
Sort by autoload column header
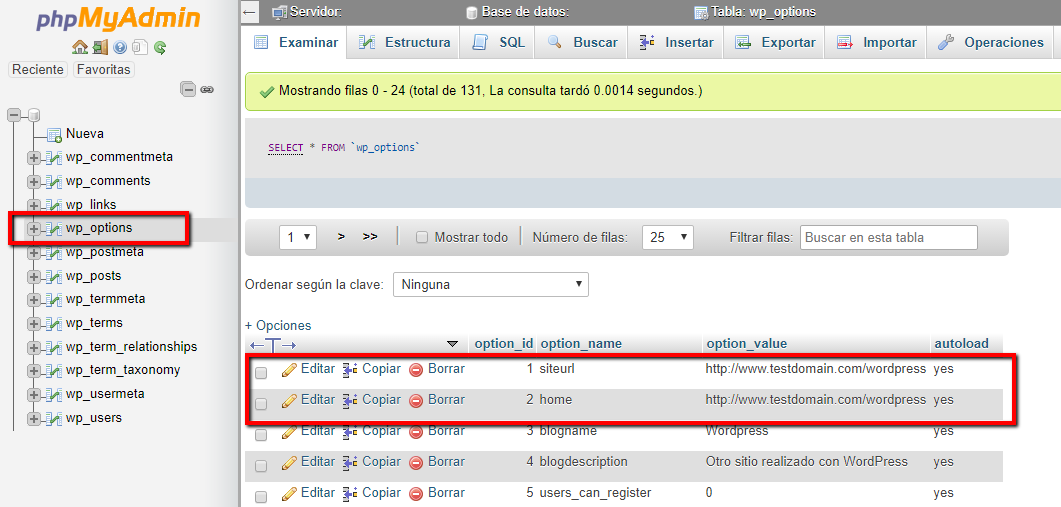coord(961,344)
